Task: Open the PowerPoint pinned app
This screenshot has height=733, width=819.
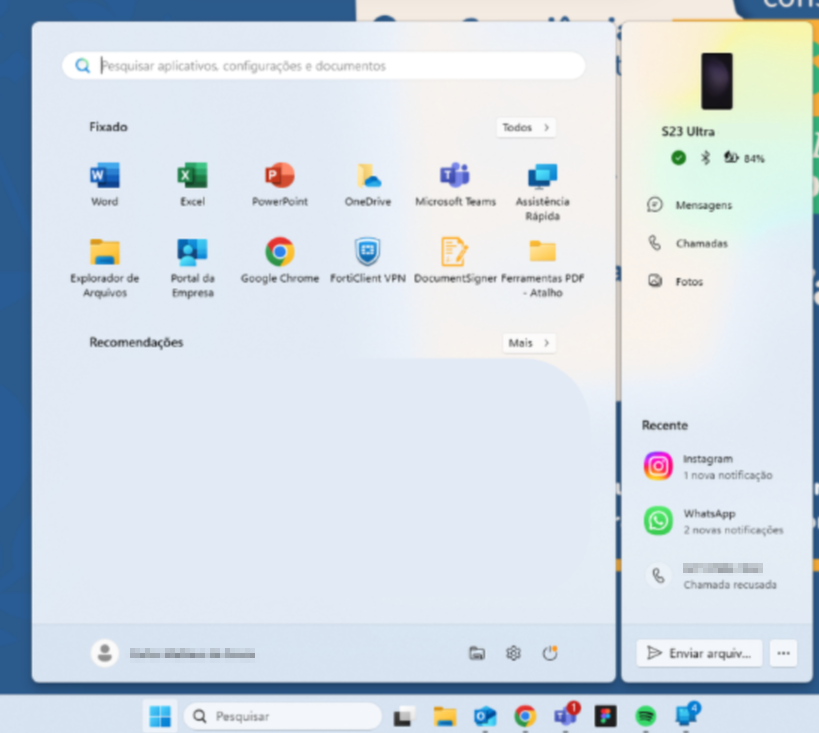Action: coord(279,177)
